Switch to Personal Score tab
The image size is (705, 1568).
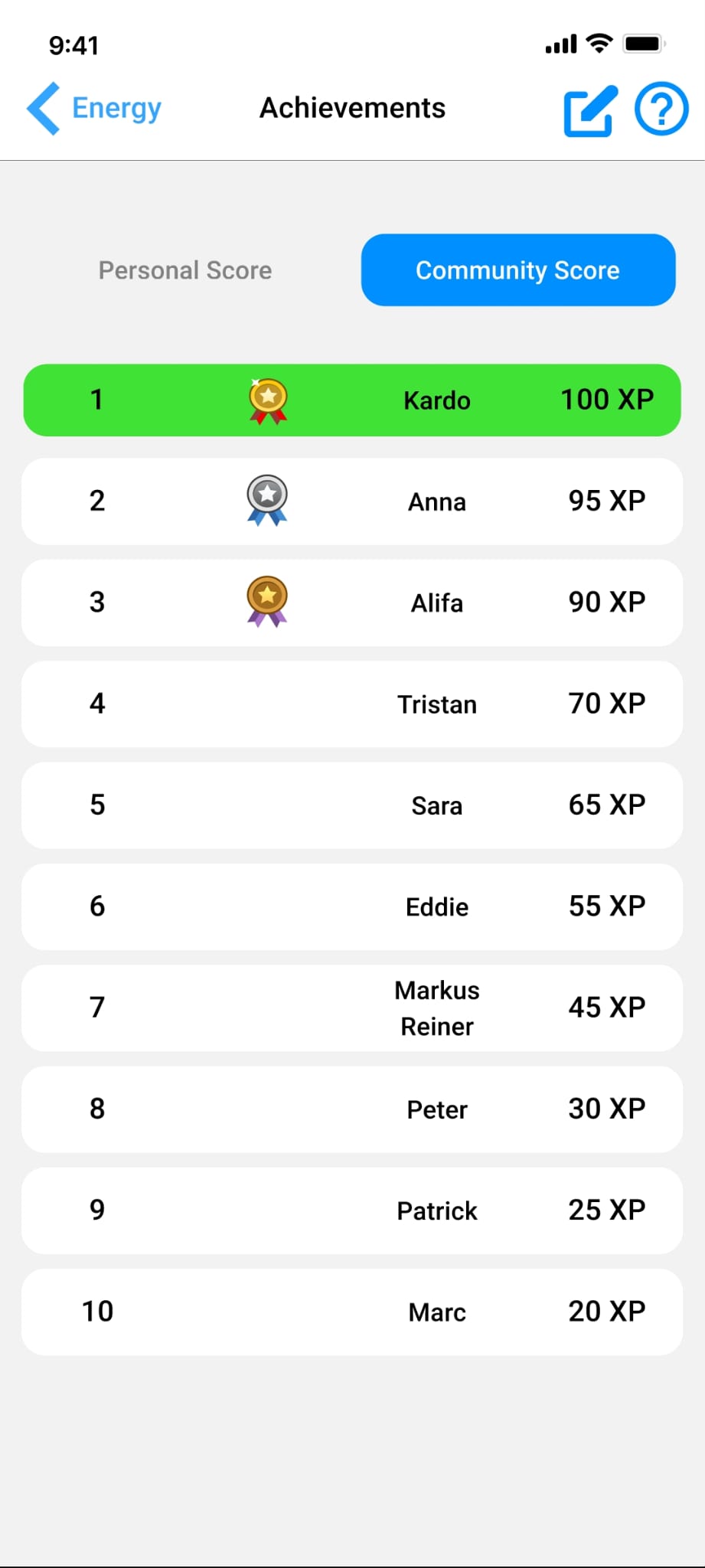coord(185,270)
